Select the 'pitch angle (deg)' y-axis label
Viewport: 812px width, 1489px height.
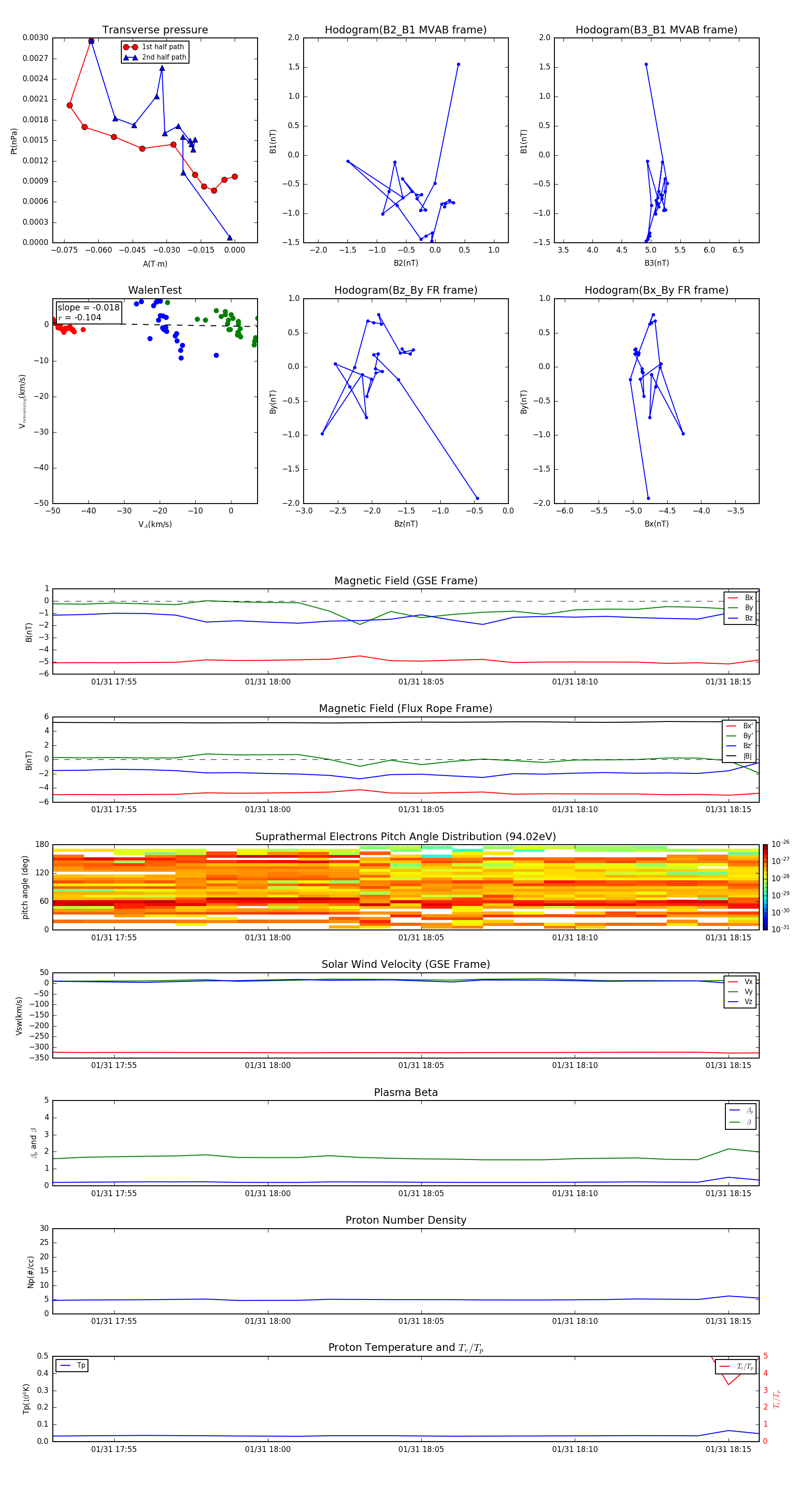point(25,887)
